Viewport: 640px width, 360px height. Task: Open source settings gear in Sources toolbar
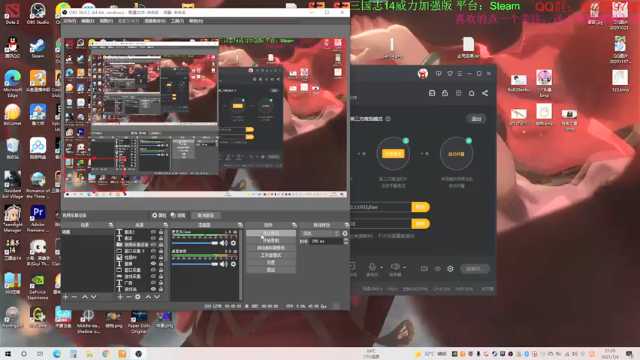click(x=138, y=297)
